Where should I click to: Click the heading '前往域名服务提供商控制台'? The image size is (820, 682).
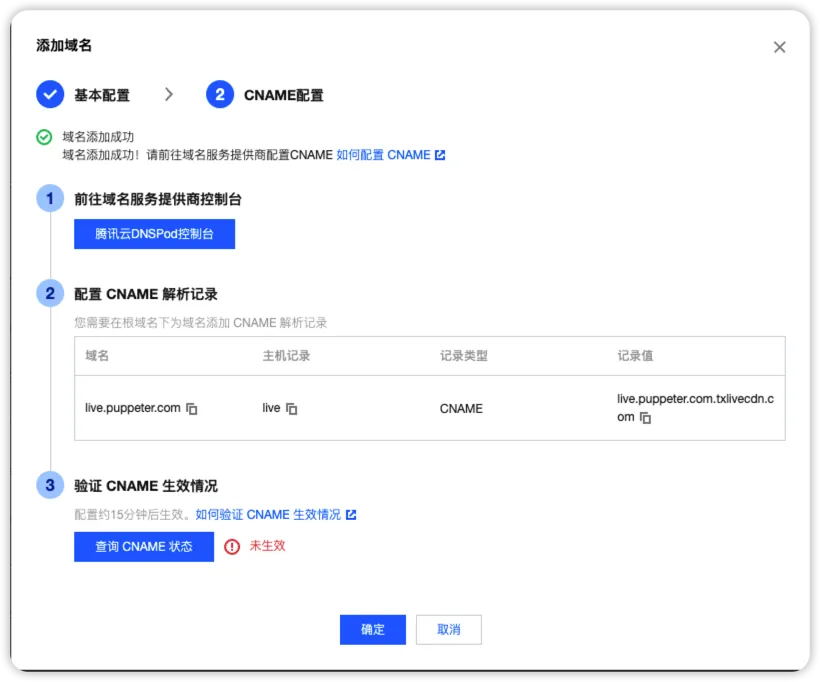[157, 199]
